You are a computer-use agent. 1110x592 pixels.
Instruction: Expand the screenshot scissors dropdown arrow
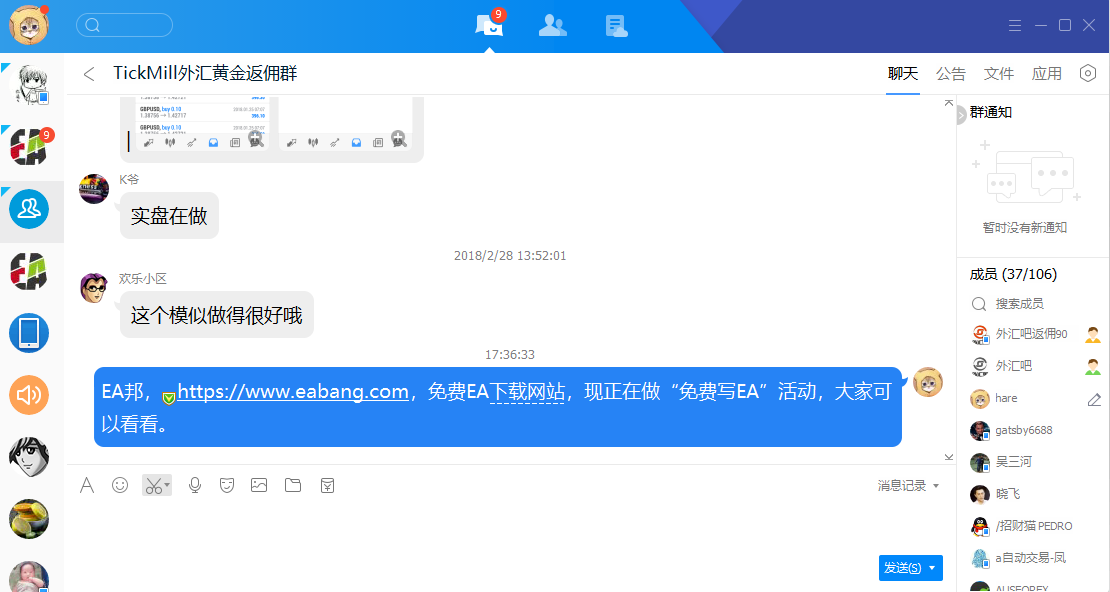pyautogui.click(x=167, y=486)
